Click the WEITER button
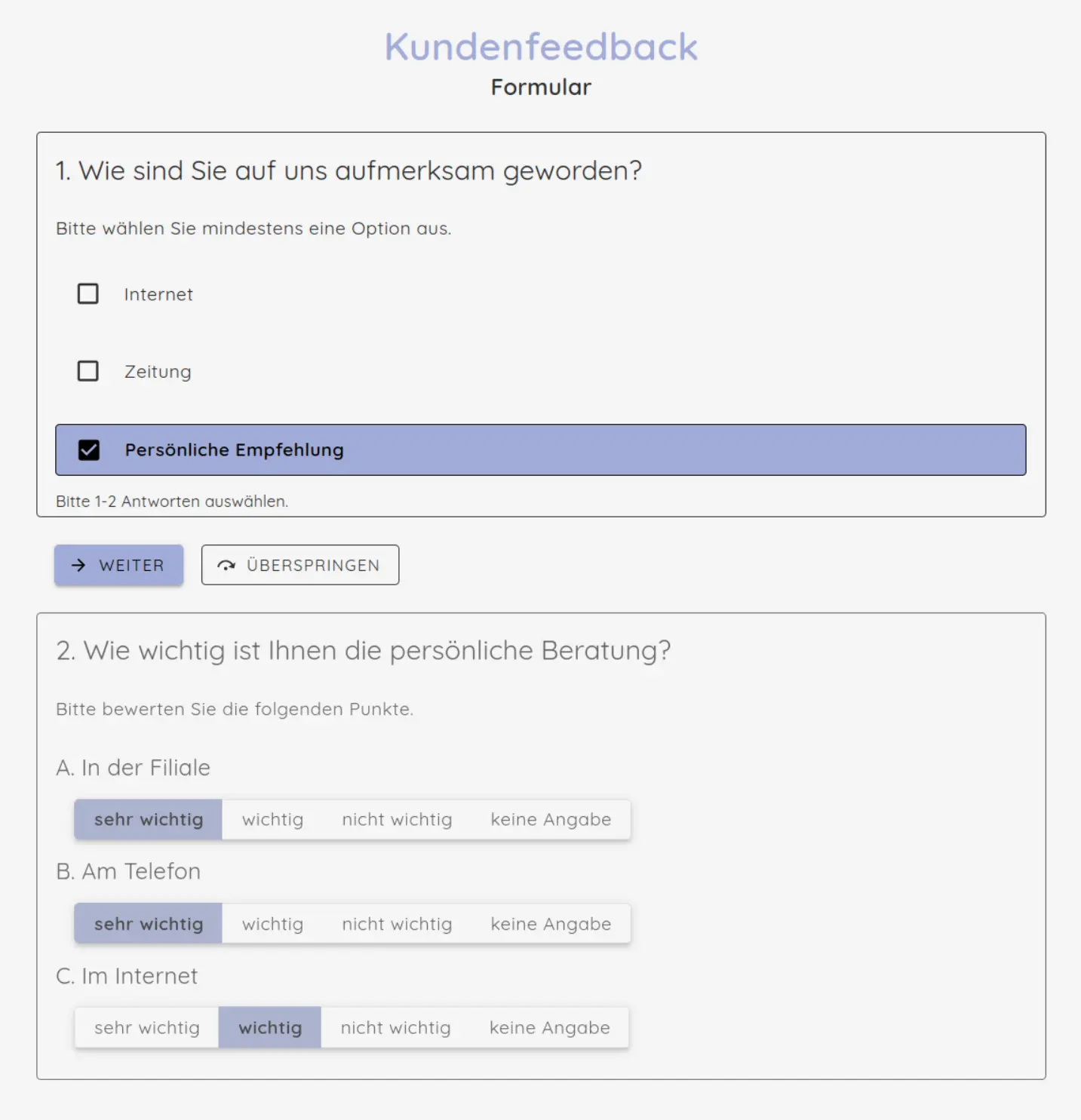The height and width of the screenshot is (1120, 1081). 118,565
